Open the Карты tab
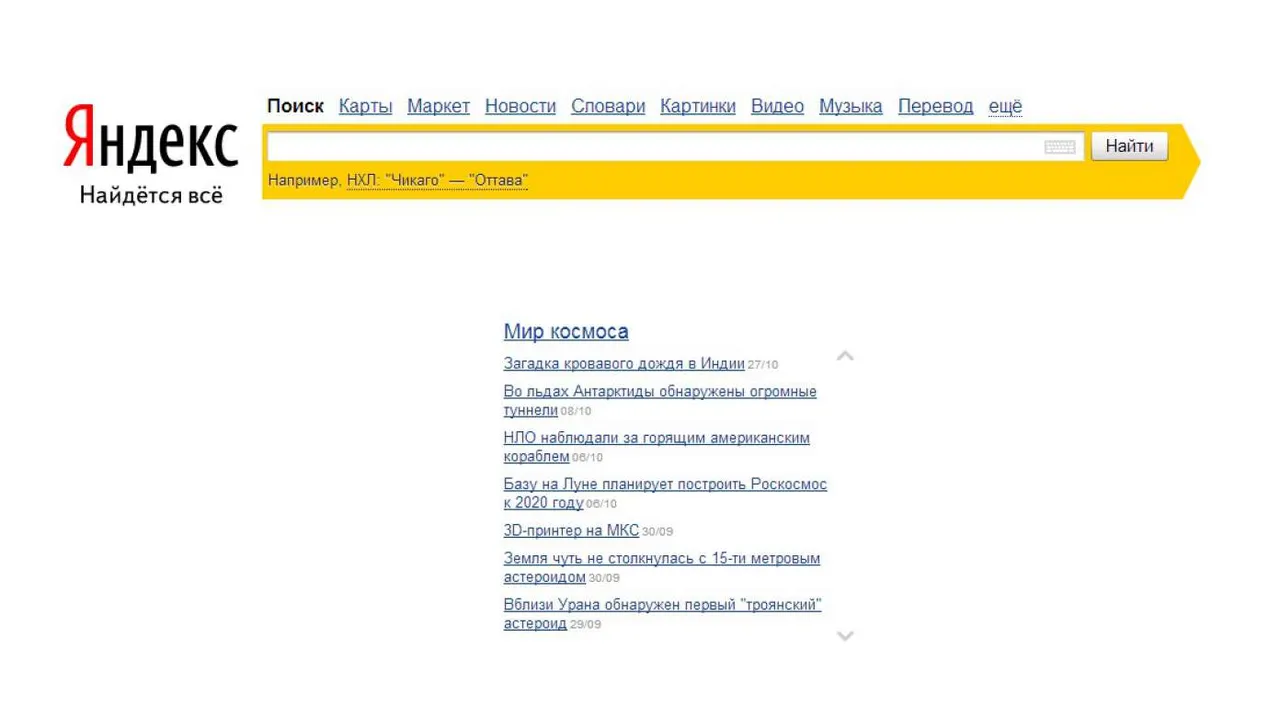The width and height of the screenshot is (1280, 720). click(365, 106)
